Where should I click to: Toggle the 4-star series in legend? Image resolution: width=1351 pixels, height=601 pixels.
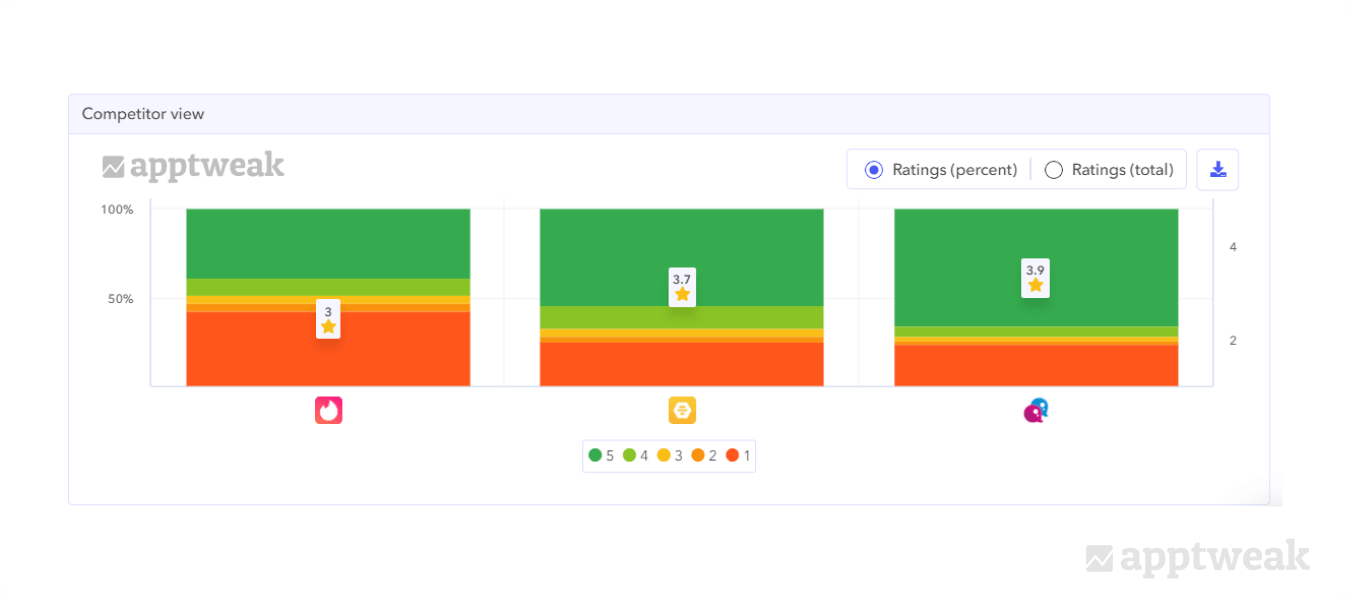click(635, 455)
